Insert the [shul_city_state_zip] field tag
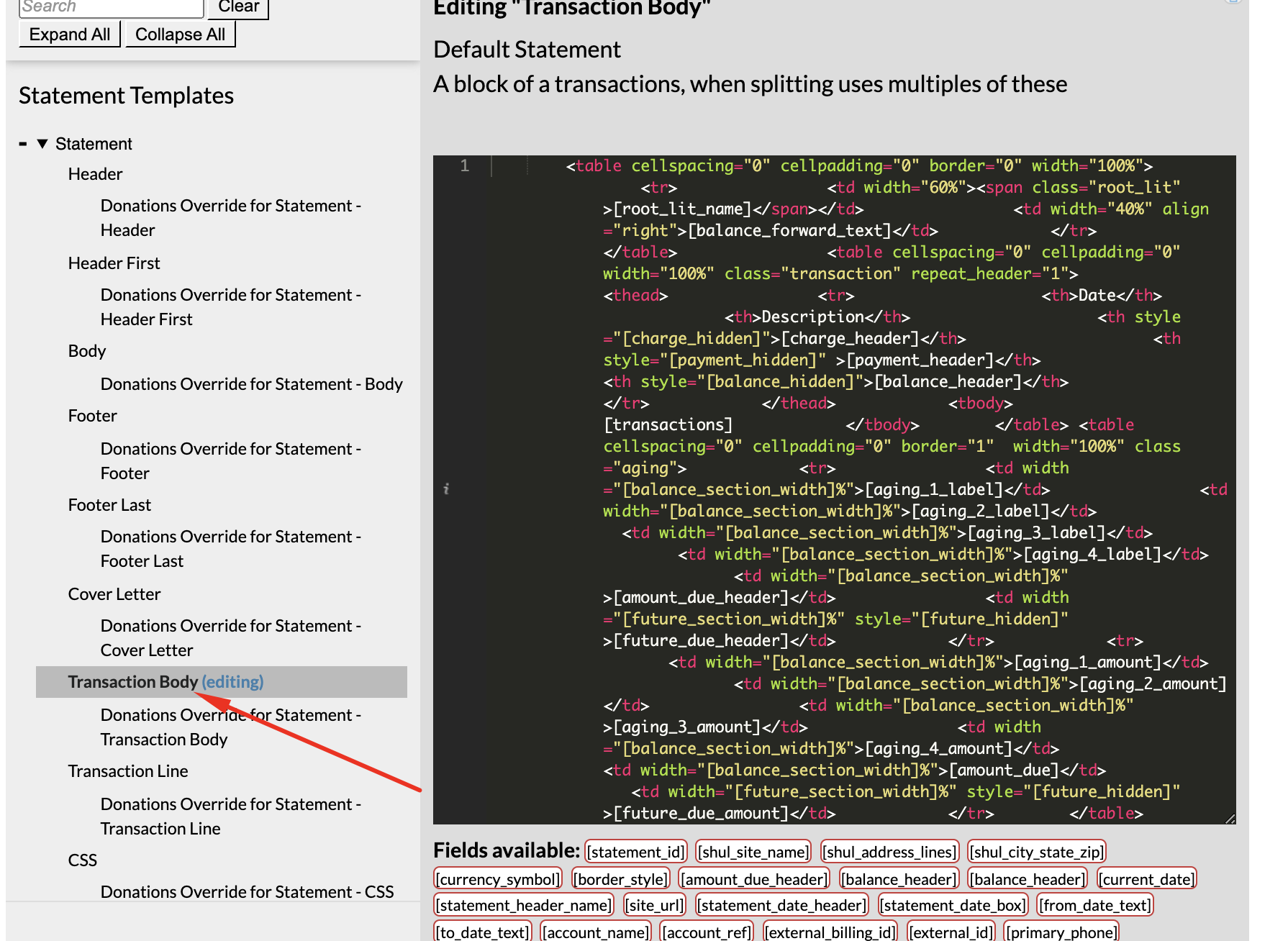This screenshot has width=1288, height=941. [1036, 852]
